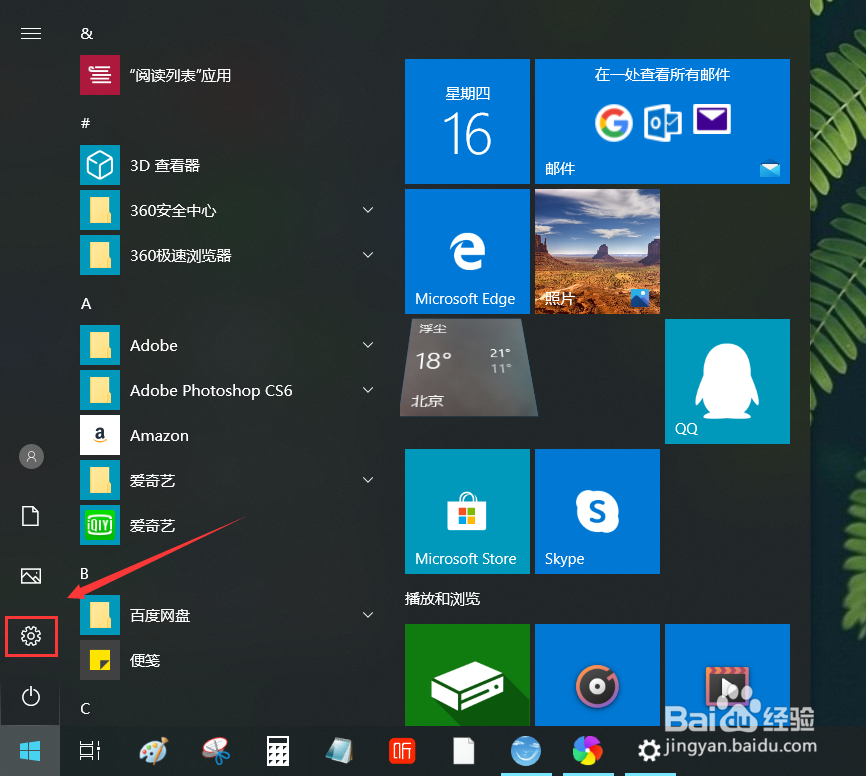Open the blank document taskbar icon

pos(463,751)
